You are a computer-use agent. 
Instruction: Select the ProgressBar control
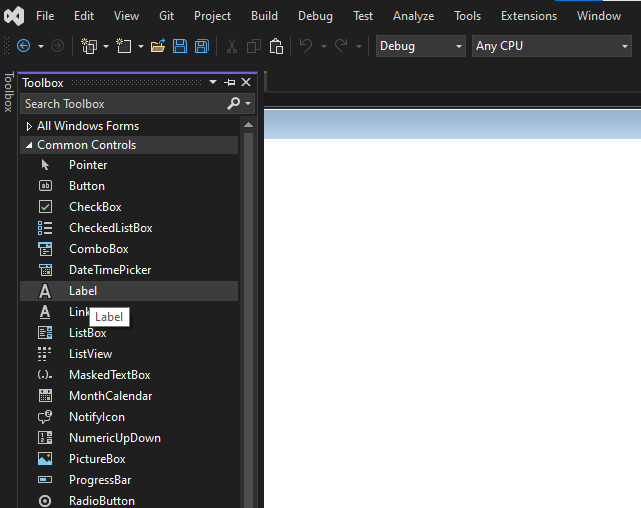pyautogui.click(x=129, y=480)
